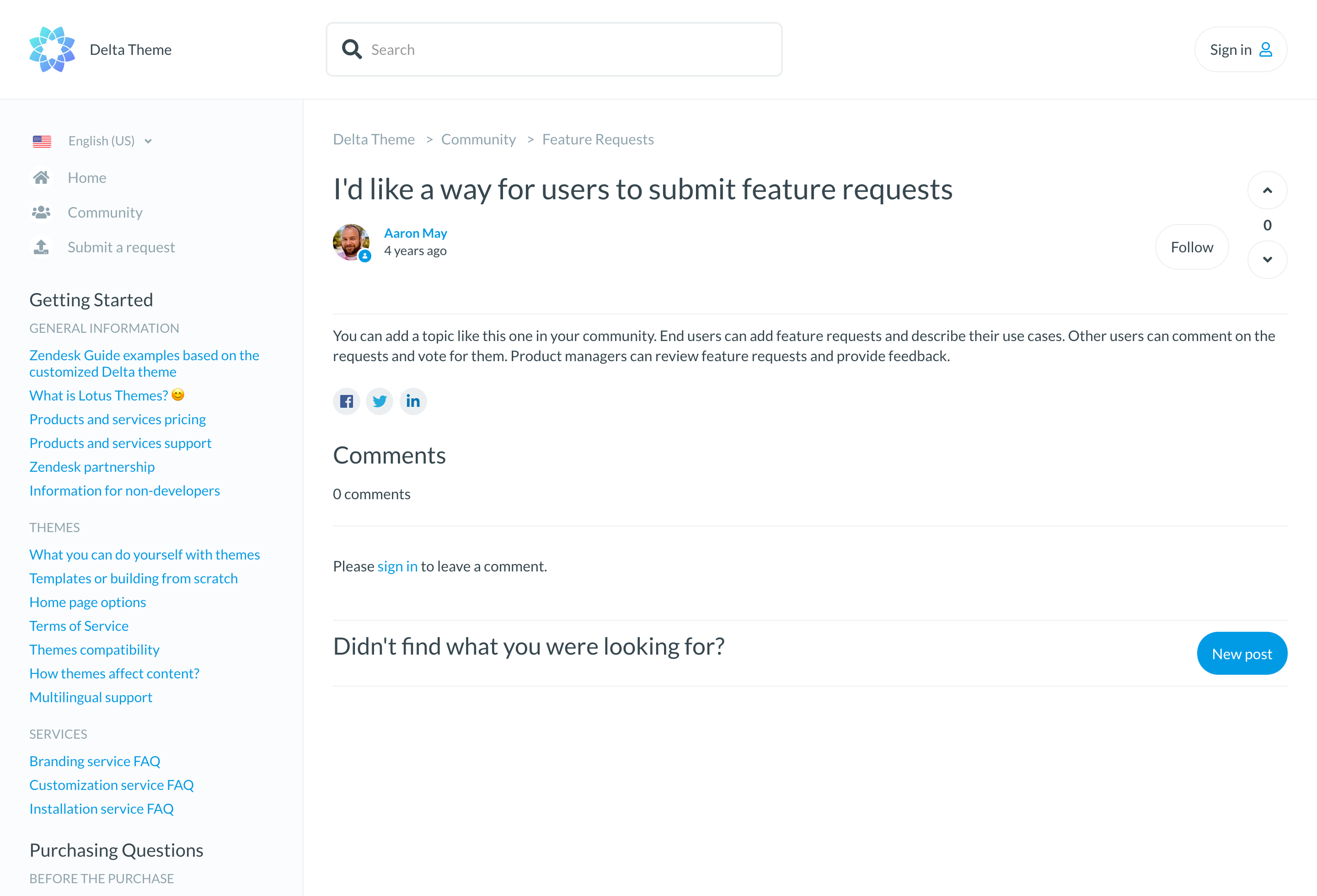1317x896 pixels.
Task: Click the search magnifier icon
Action: point(352,49)
